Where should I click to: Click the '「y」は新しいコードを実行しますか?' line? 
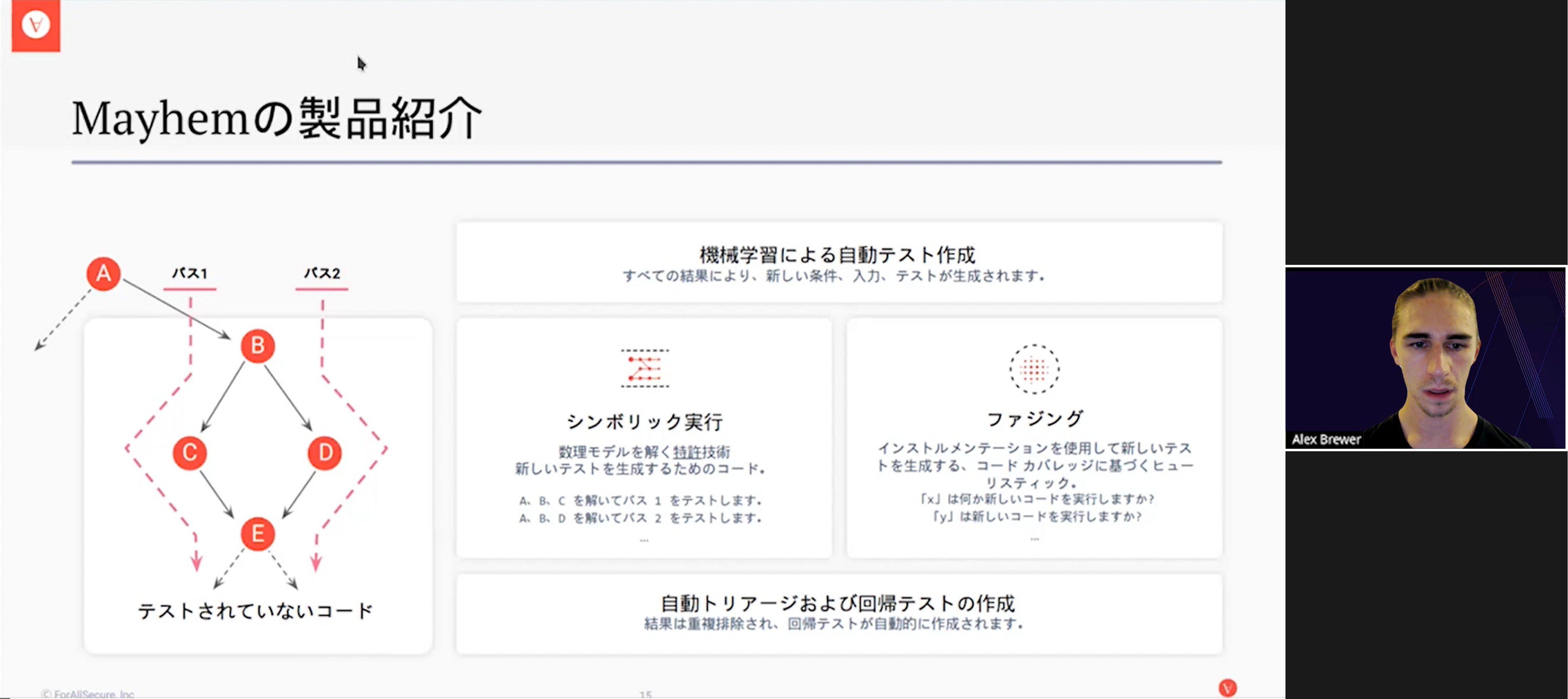coord(1037,516)
